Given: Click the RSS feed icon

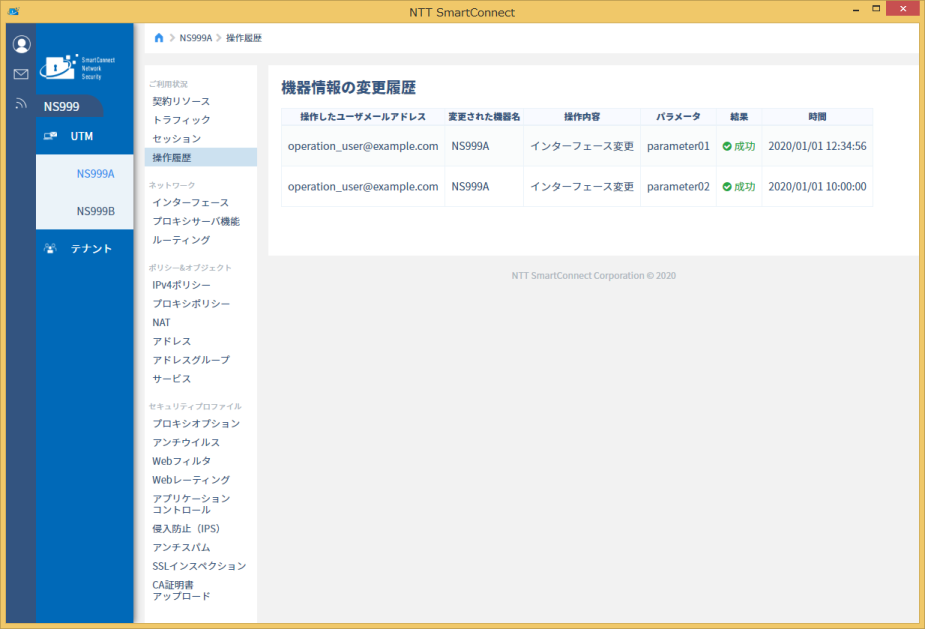Looking at the screenshot, I should tap(21, 103).
